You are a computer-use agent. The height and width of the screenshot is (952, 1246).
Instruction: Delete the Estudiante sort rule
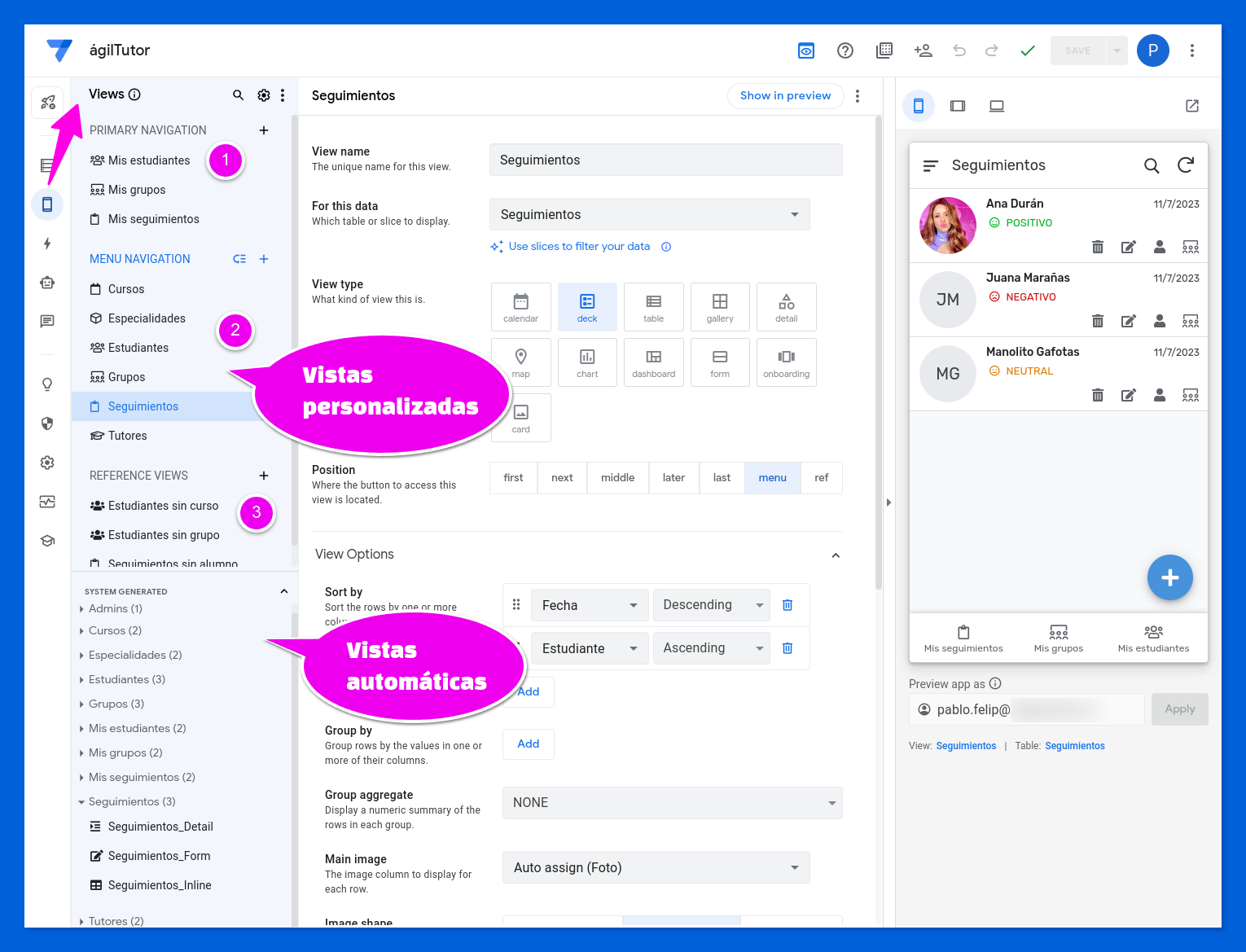(788, 648)
